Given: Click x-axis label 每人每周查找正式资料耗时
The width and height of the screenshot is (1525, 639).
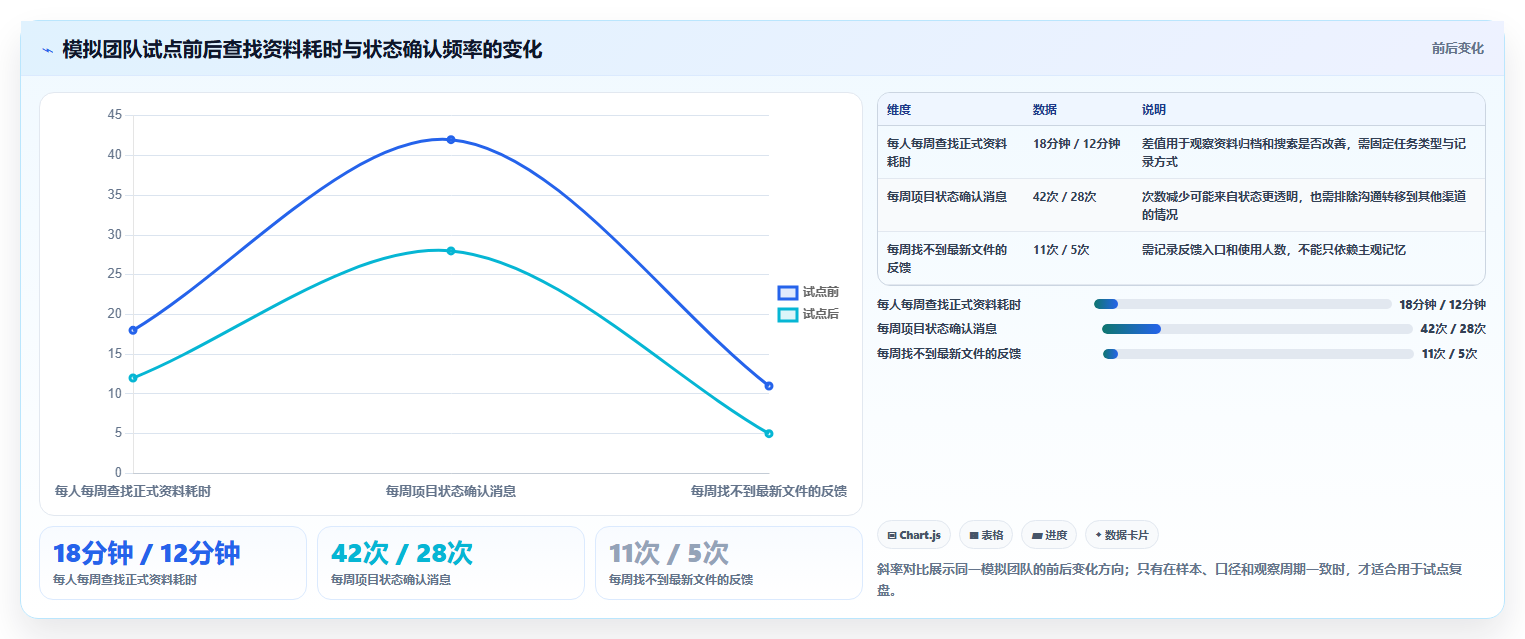Looking at the screenshot, I should [x=133, y=491].
